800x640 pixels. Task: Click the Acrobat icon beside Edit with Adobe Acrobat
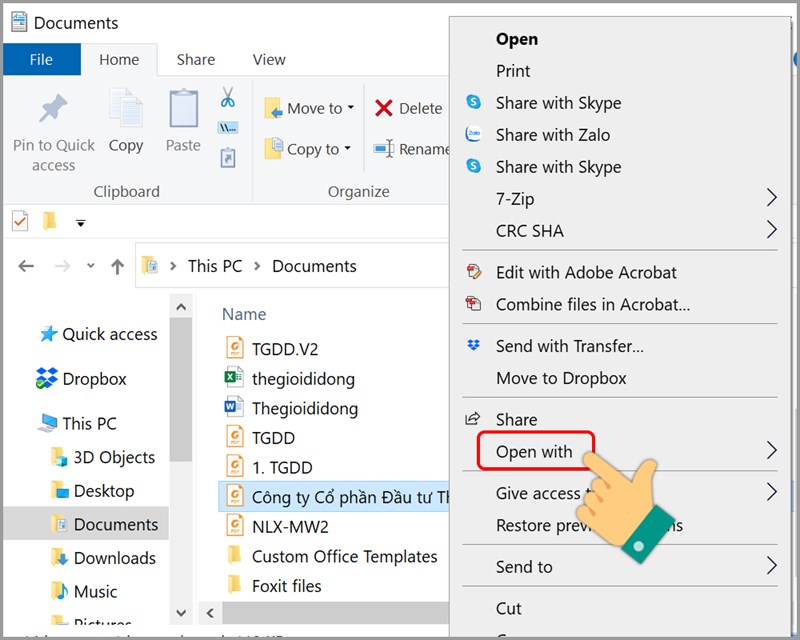coord(475,272)
